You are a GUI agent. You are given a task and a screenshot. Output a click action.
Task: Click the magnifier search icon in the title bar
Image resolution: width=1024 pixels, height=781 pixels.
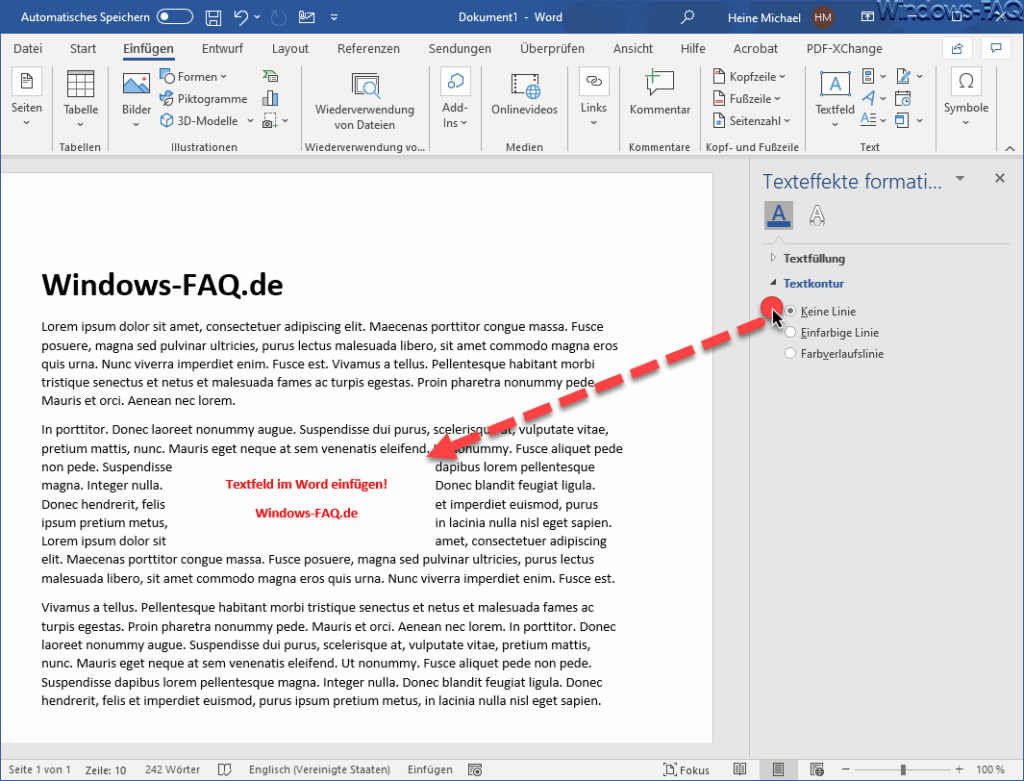pos(687,18)
